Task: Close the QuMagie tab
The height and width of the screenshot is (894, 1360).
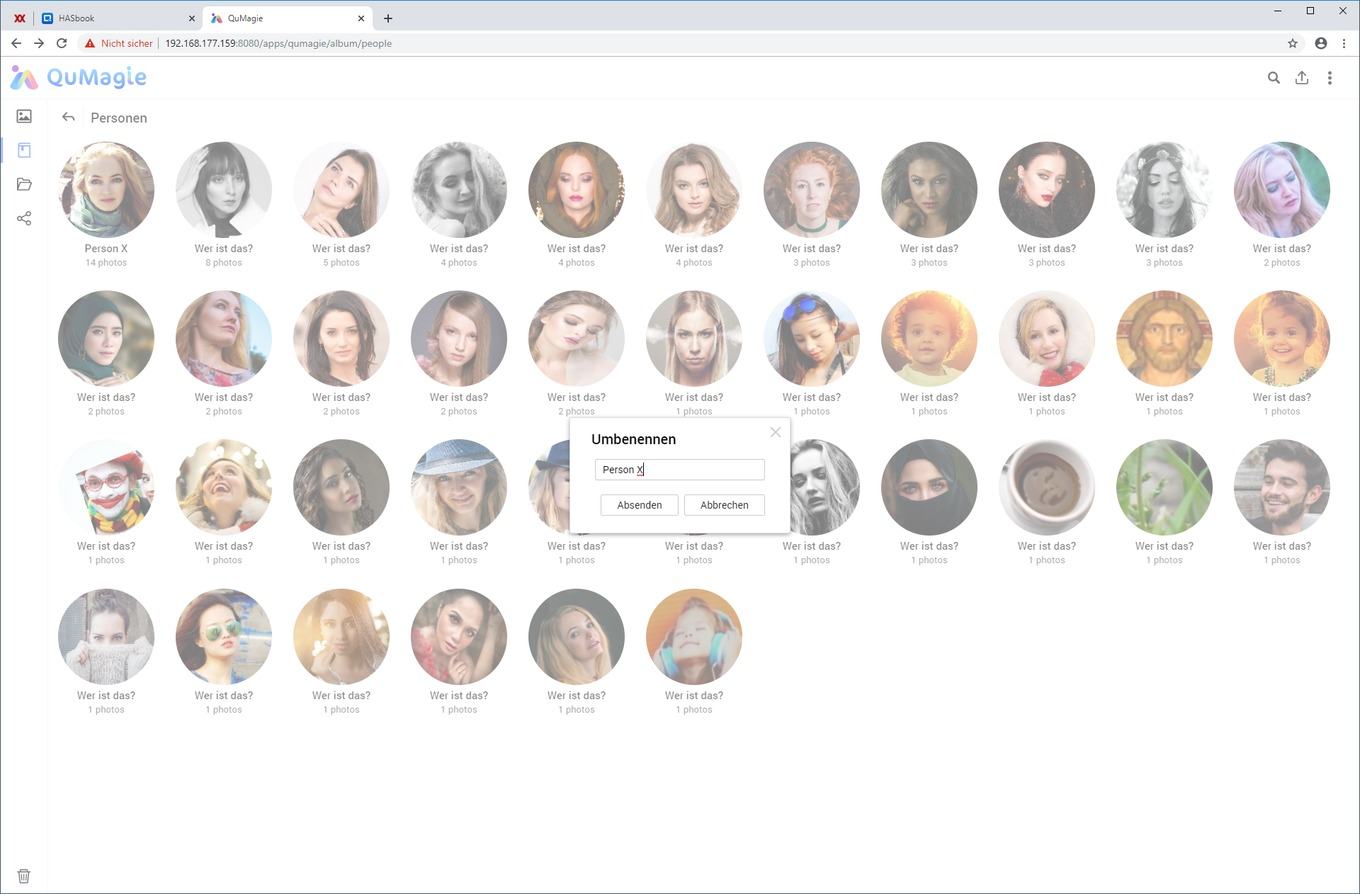Action: pyautogui.click(x=362, y=18)
